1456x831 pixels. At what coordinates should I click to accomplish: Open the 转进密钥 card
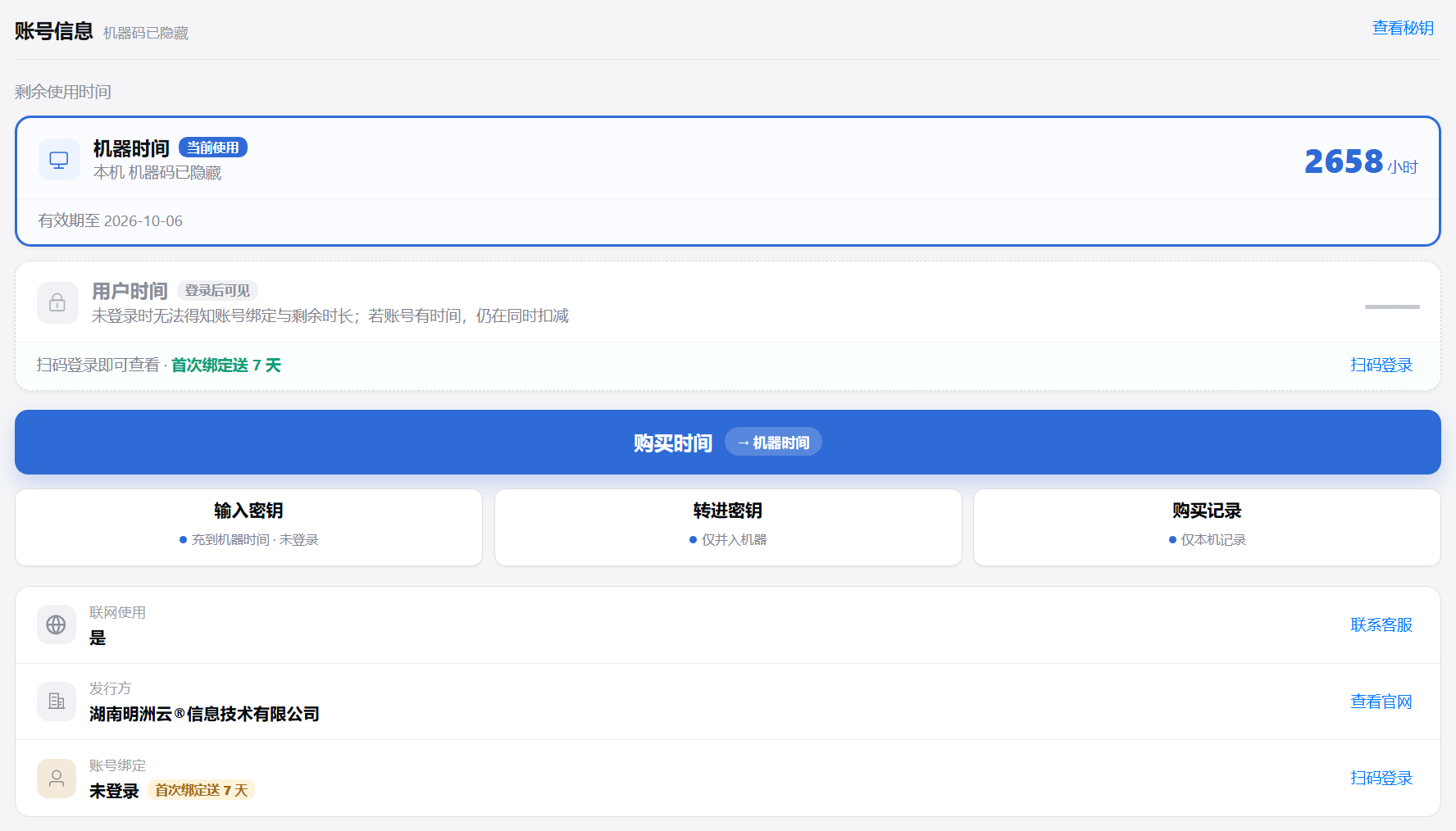click(728, 527)
